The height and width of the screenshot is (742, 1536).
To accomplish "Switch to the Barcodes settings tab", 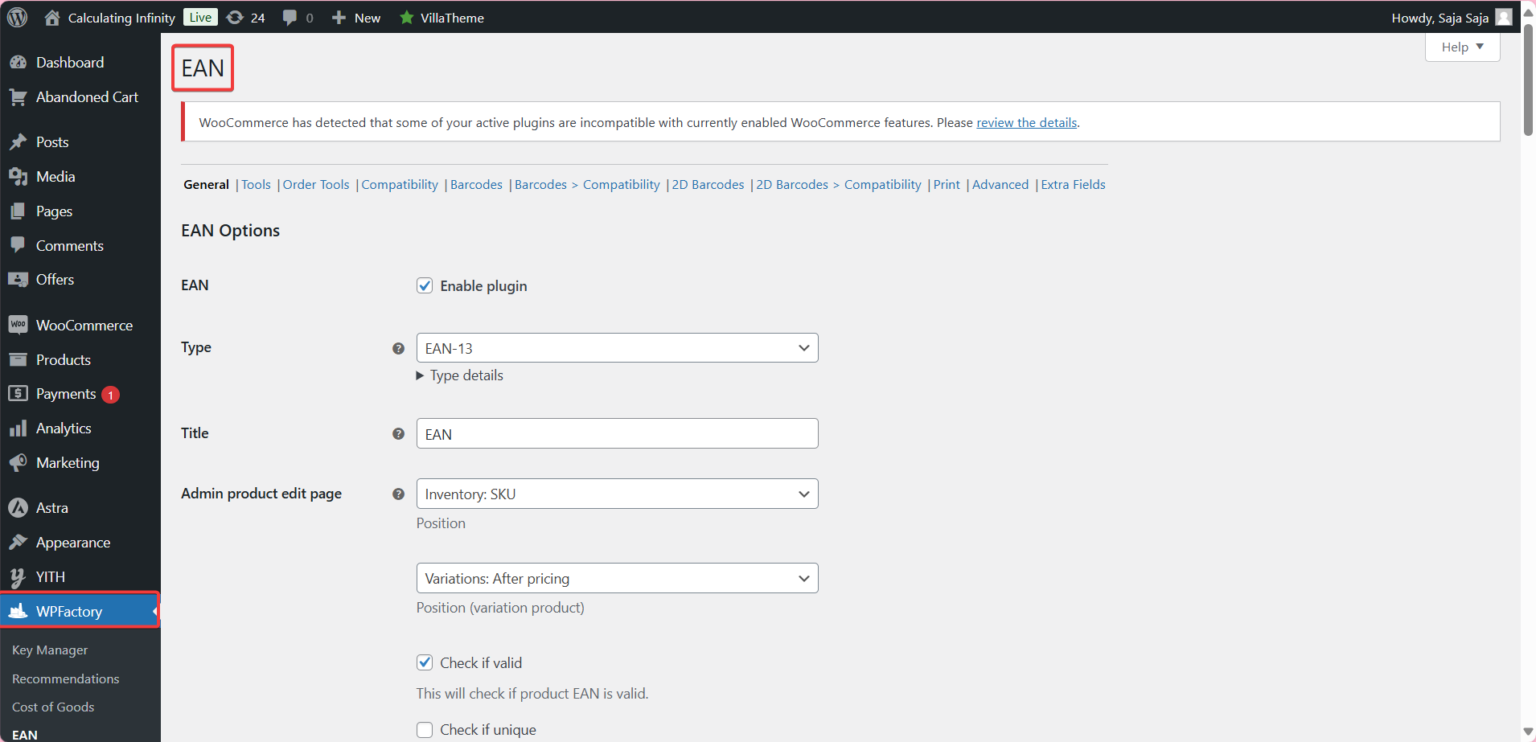I will 476,184.
